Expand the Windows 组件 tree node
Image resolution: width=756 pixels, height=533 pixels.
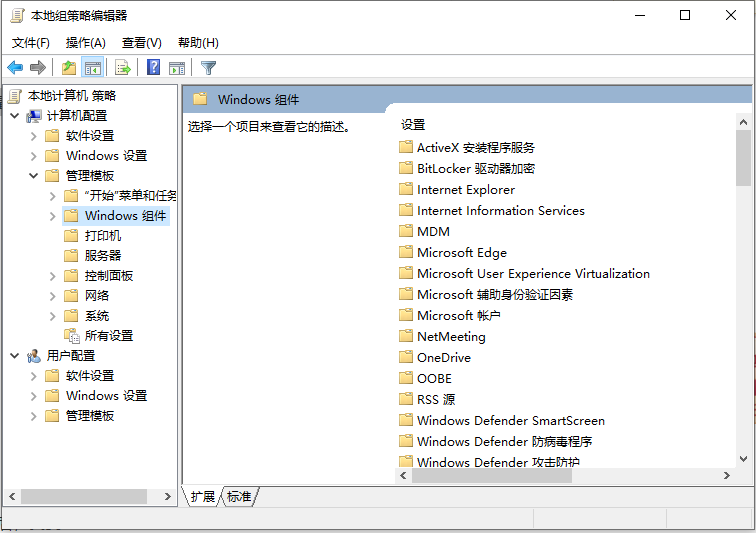tap(53, 216)
